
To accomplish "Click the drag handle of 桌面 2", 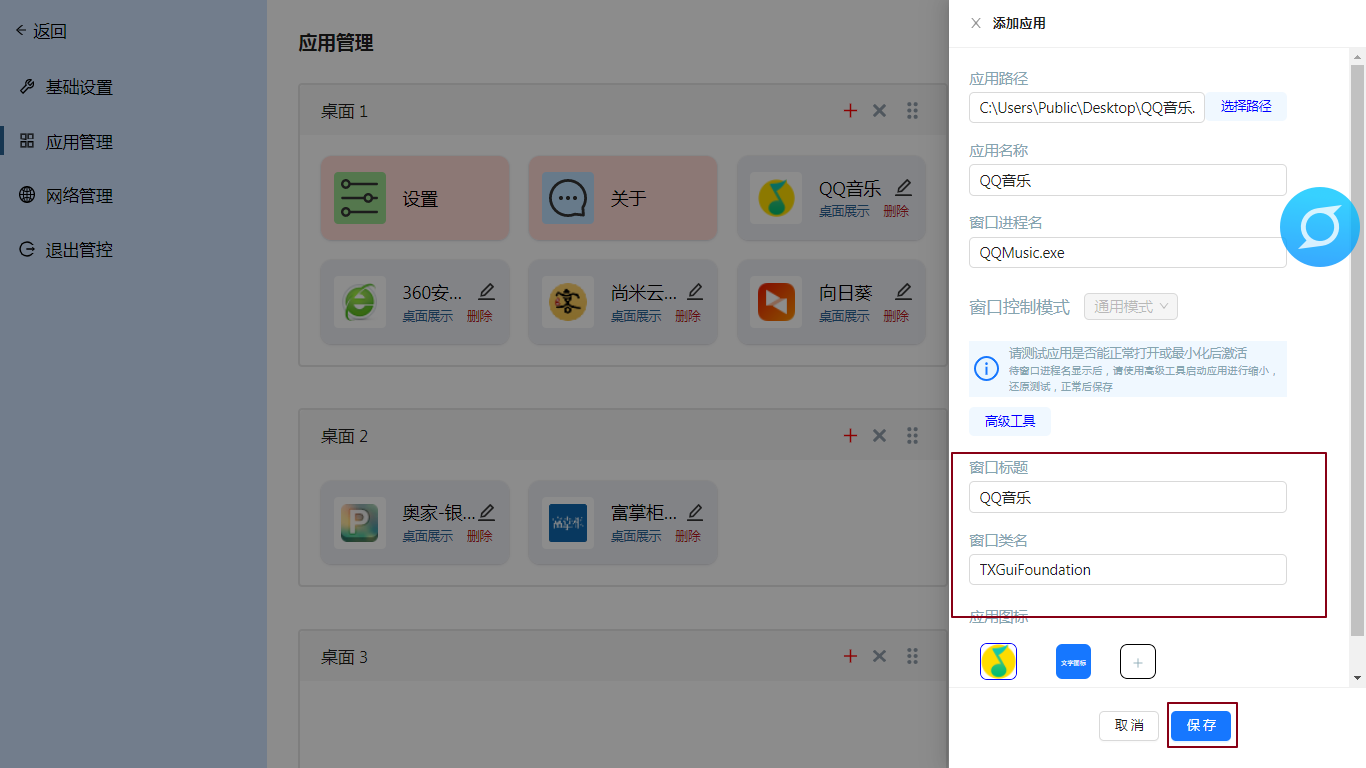I will tap(912, 436).
